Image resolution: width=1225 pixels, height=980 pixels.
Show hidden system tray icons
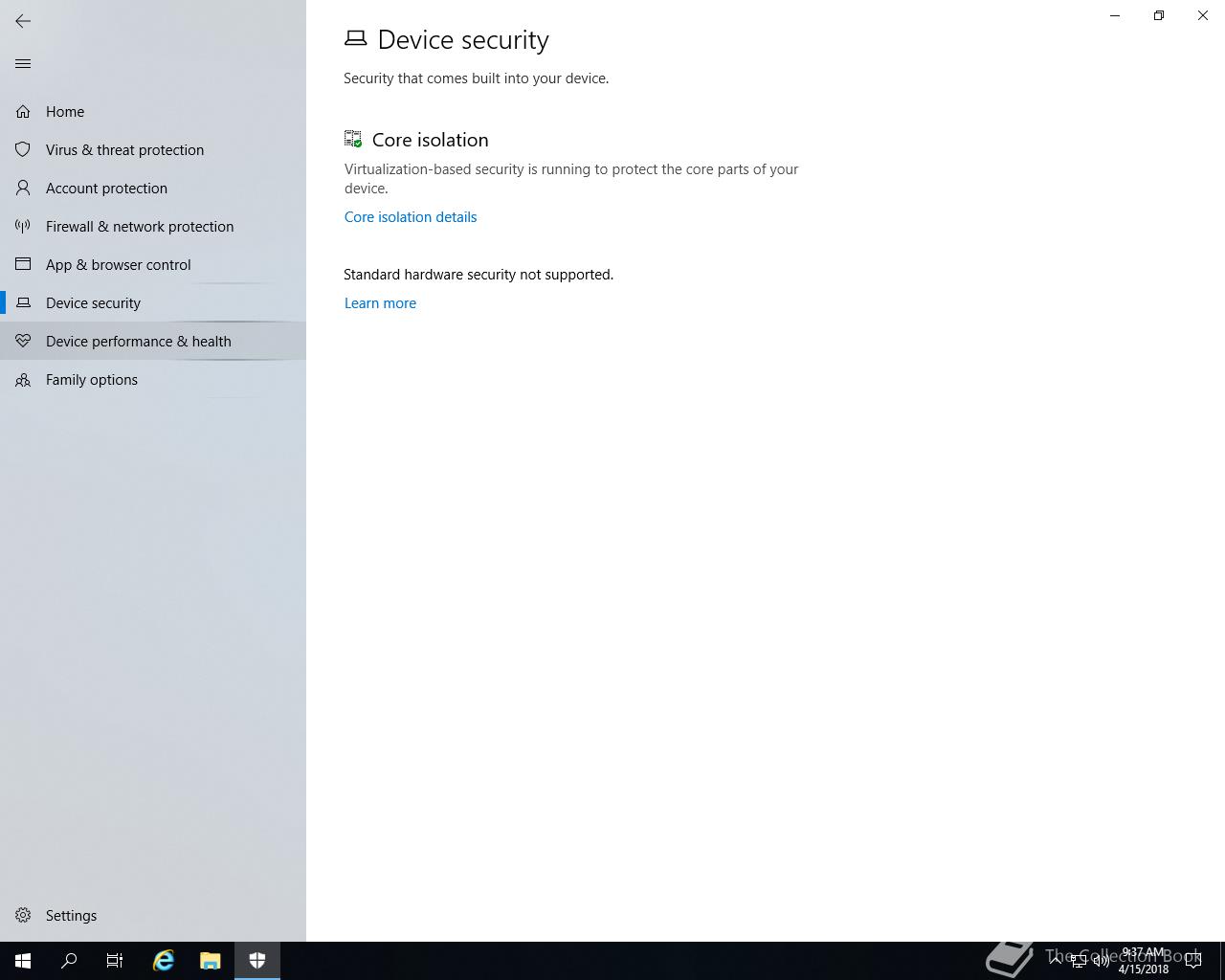(x=1056, y=961)
